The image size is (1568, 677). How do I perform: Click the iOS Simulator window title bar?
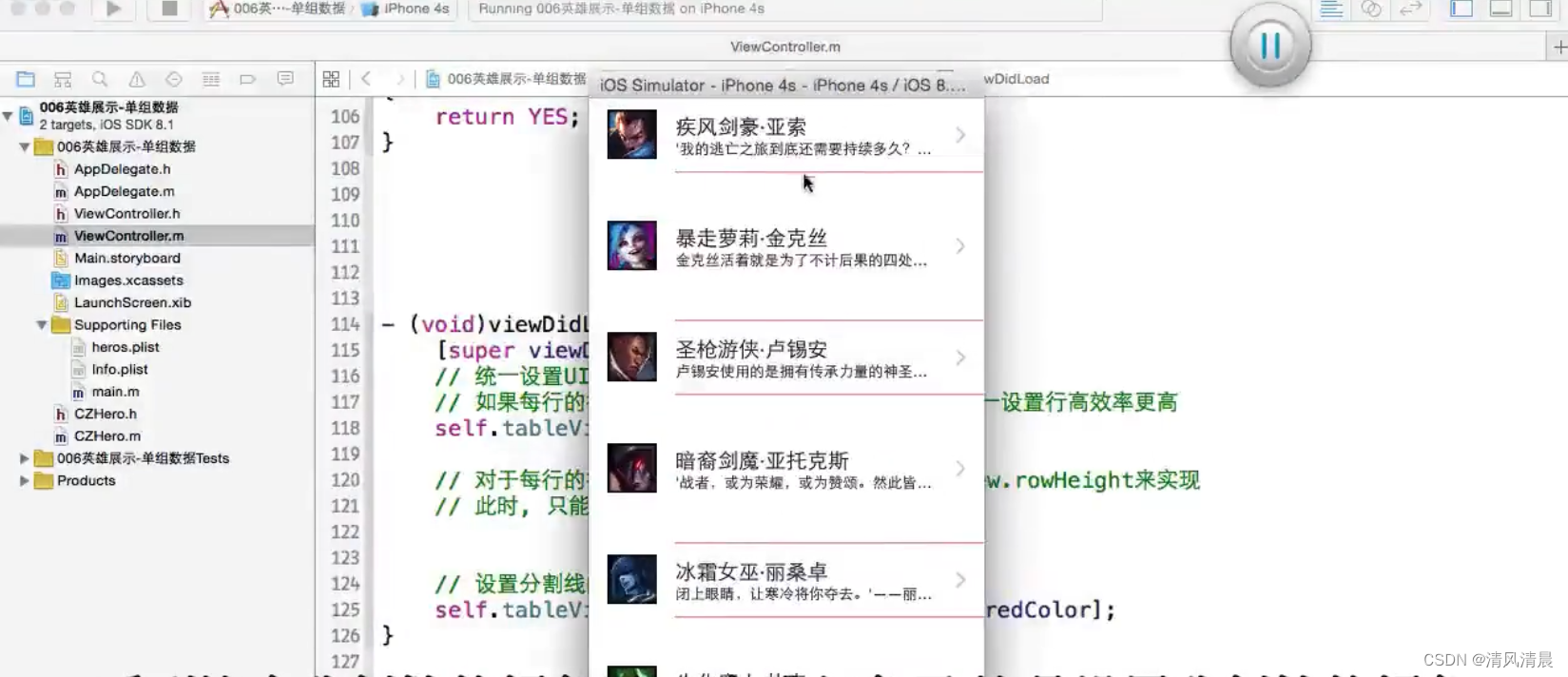coord(786,85)
